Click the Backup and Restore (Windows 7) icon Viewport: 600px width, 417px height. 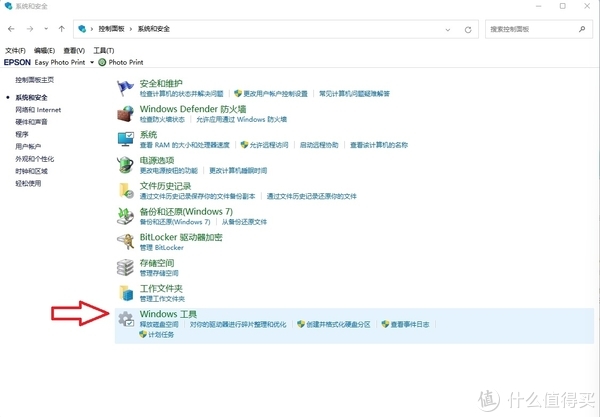125,216
